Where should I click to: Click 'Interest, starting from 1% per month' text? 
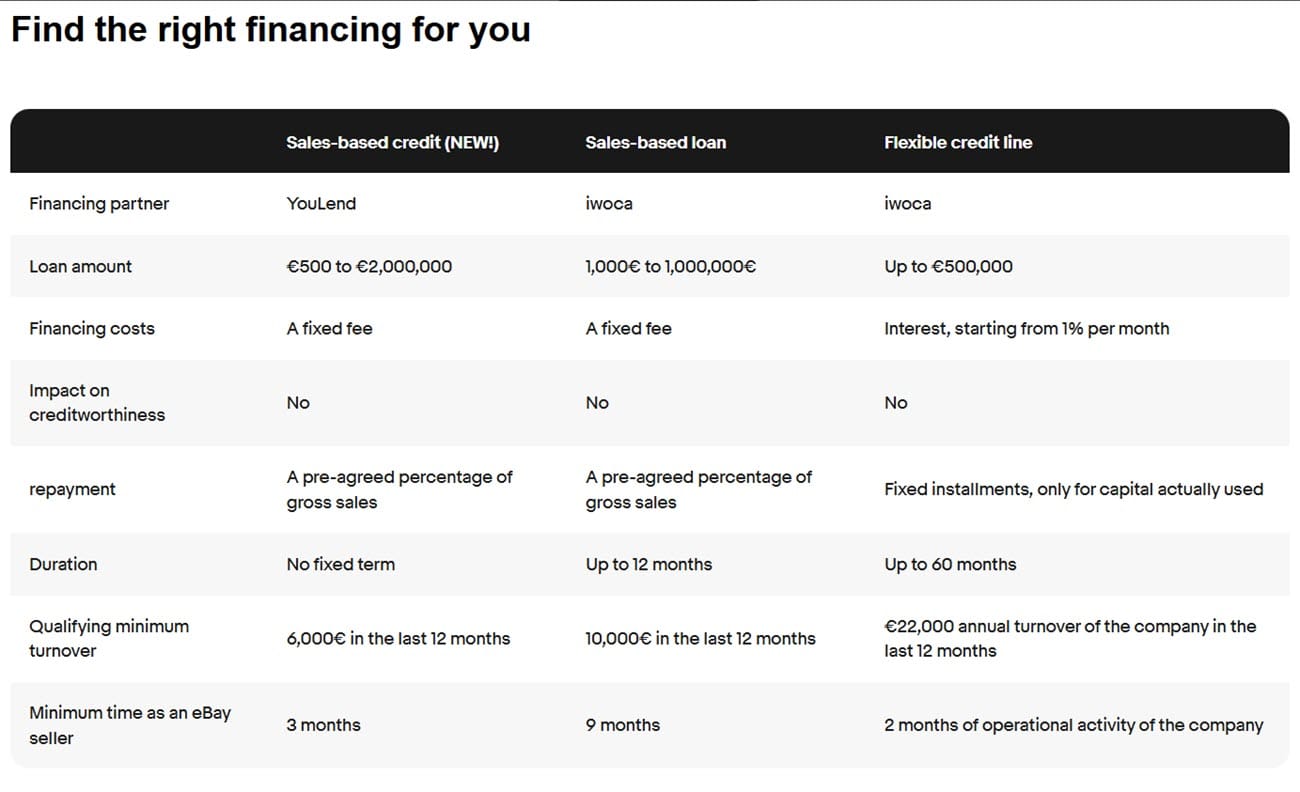click(1026, 329)
